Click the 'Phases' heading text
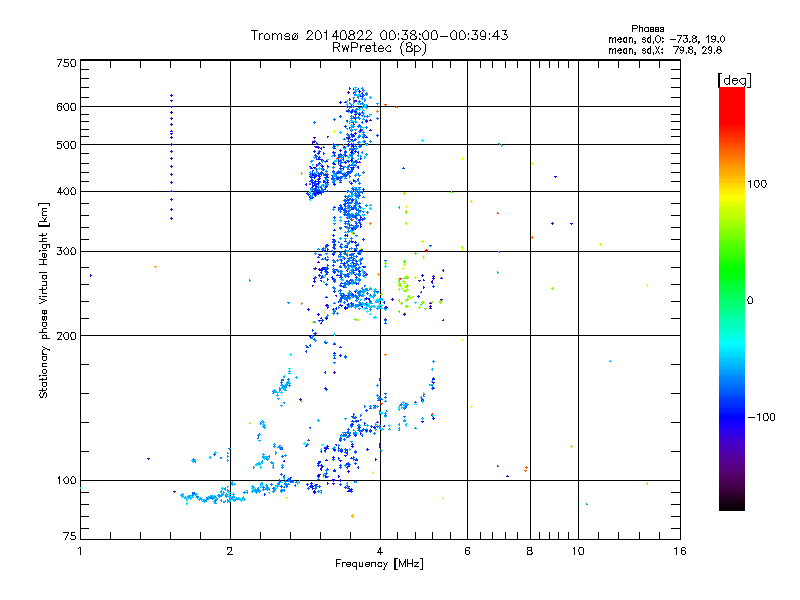This screenshot has width=800, height=600. [647, 29]
